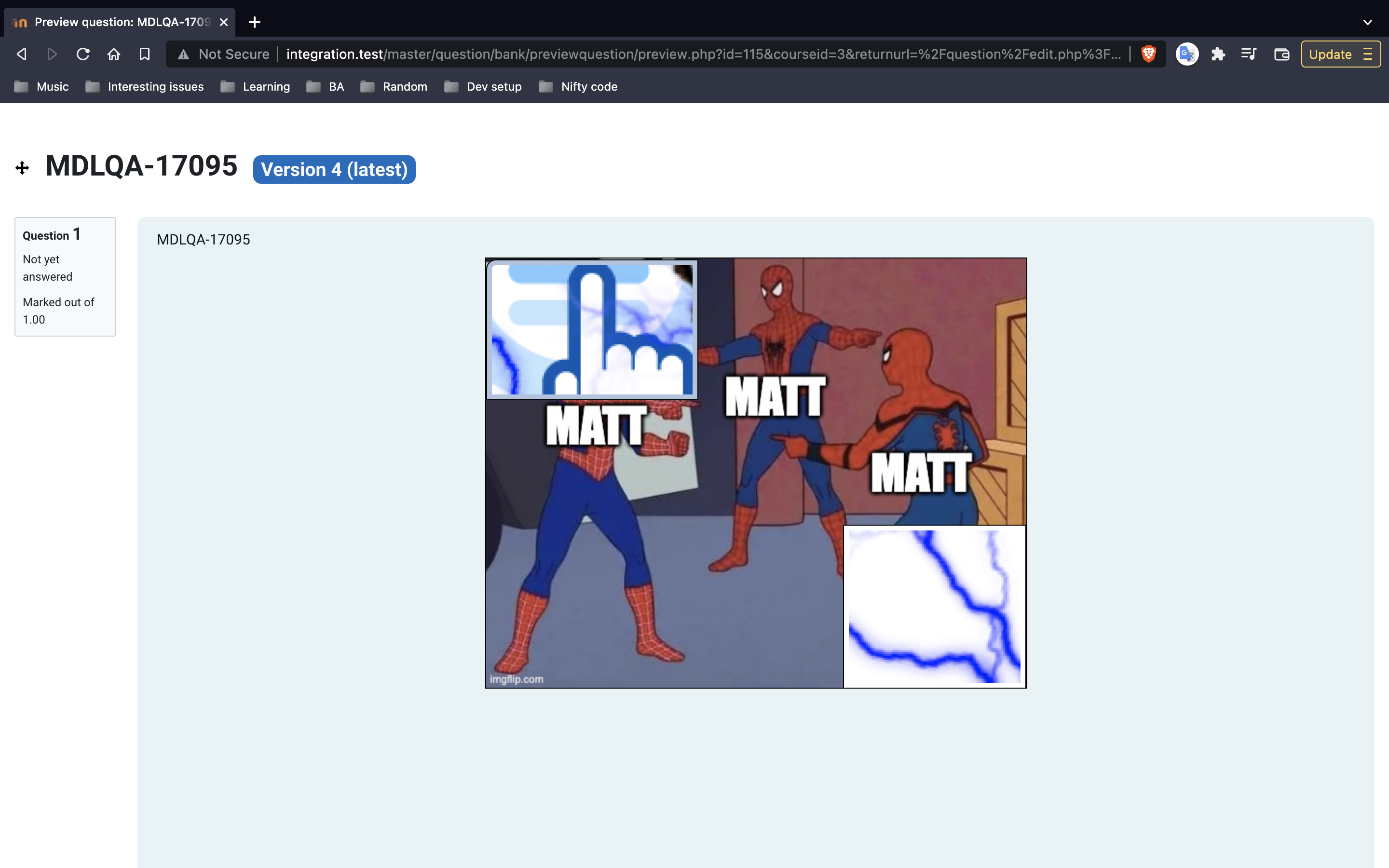The width and height of the screenshot is (1389, 868).
Task: Bookmark this page with the bookmark icon
Action: click(145, 54)
